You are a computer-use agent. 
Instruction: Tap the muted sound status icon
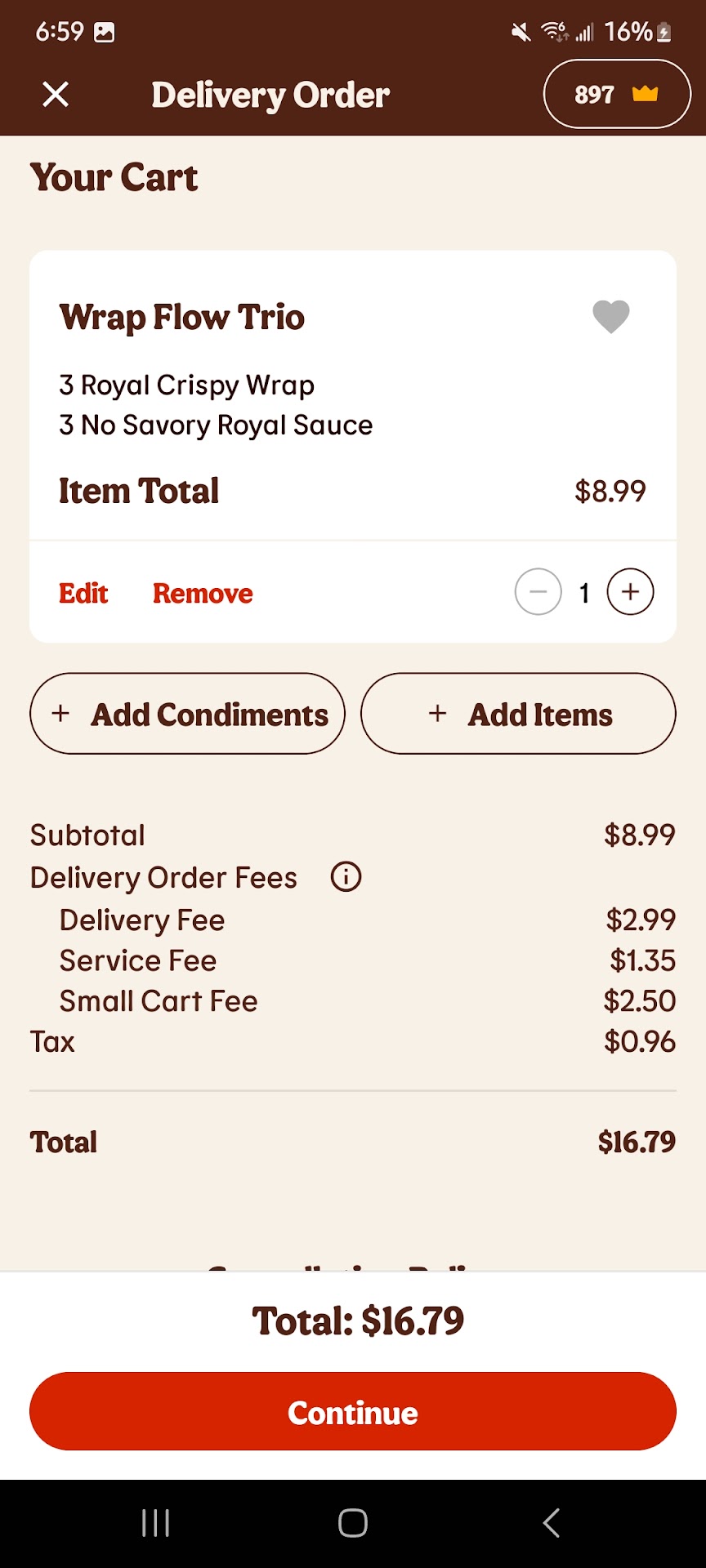(x=521, y=33)
